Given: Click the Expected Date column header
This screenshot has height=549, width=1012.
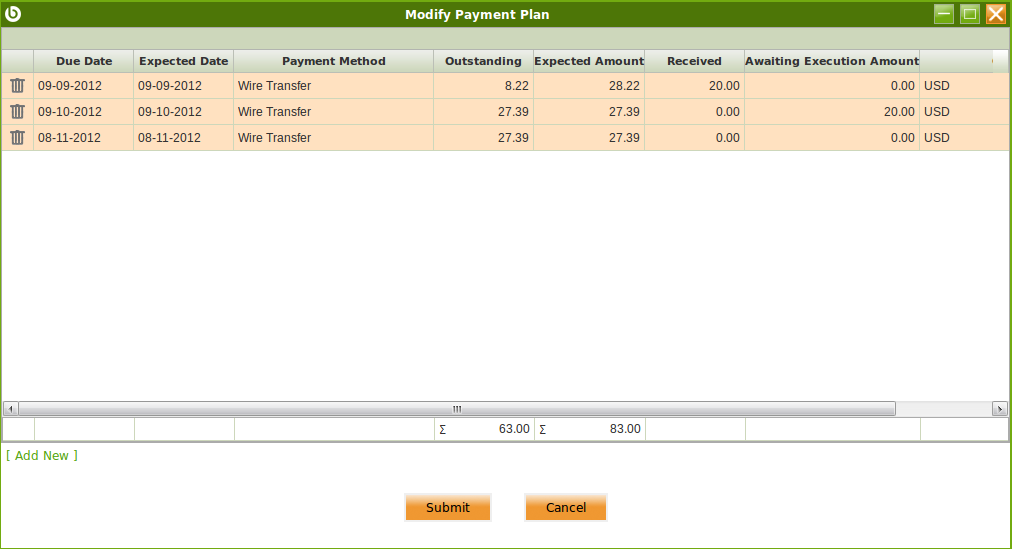Looking at the screenshot, I should click(x=183, y=61).
